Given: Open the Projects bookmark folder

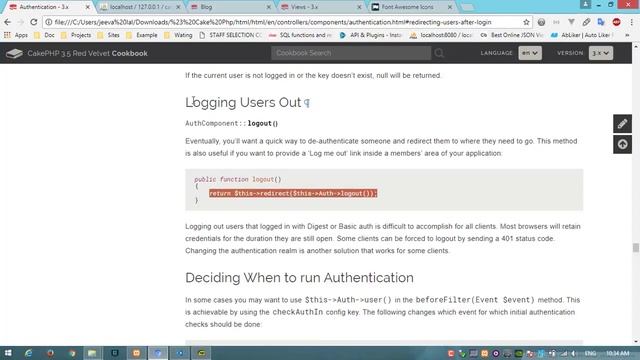Looking at the screenshot, I should coord(76,36).
